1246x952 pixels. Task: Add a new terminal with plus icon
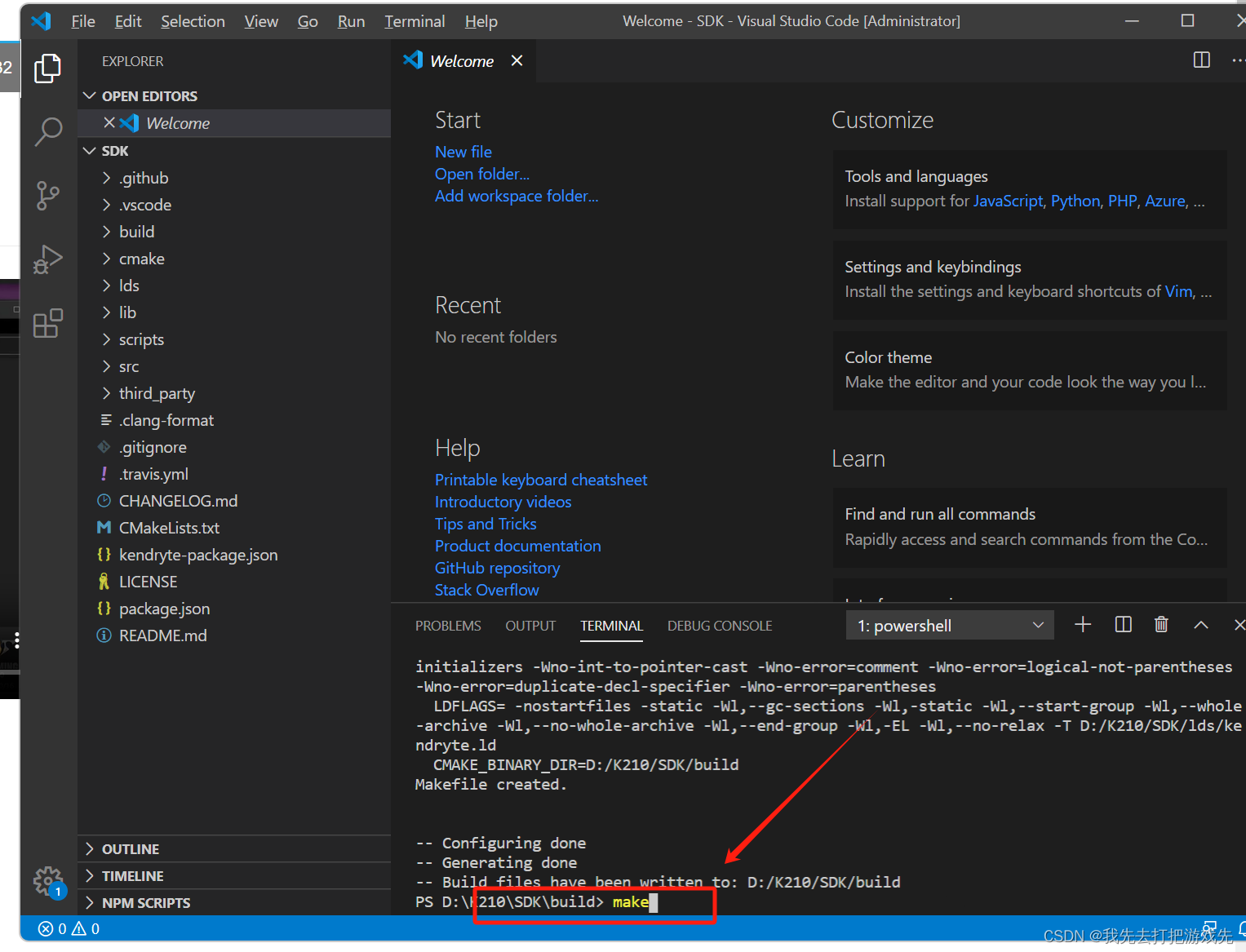[x=1083, y=625]
